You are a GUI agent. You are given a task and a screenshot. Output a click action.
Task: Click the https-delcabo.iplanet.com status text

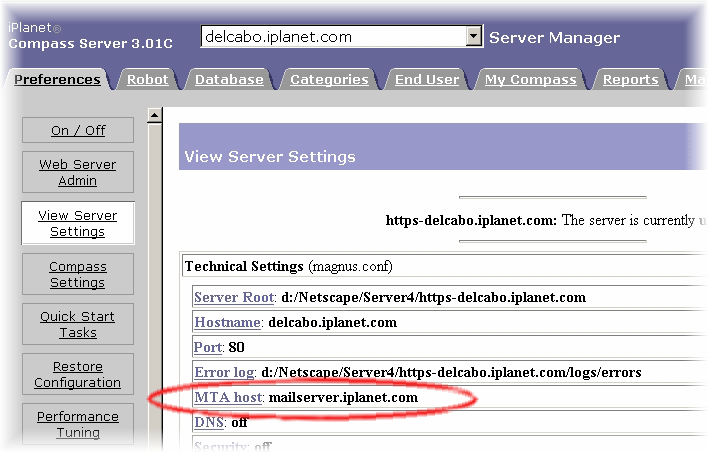point(471,220)
